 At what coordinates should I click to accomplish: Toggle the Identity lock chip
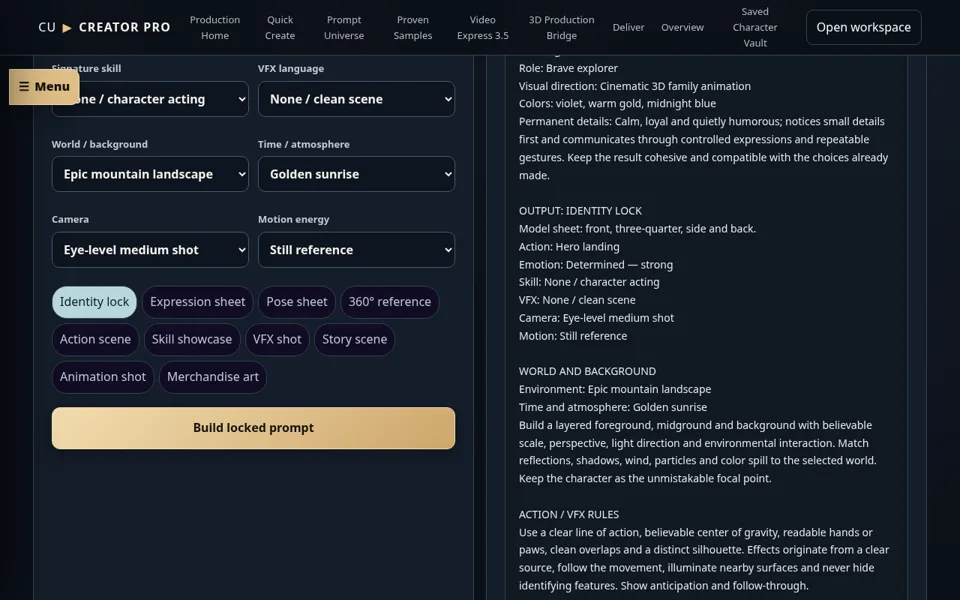94,302
